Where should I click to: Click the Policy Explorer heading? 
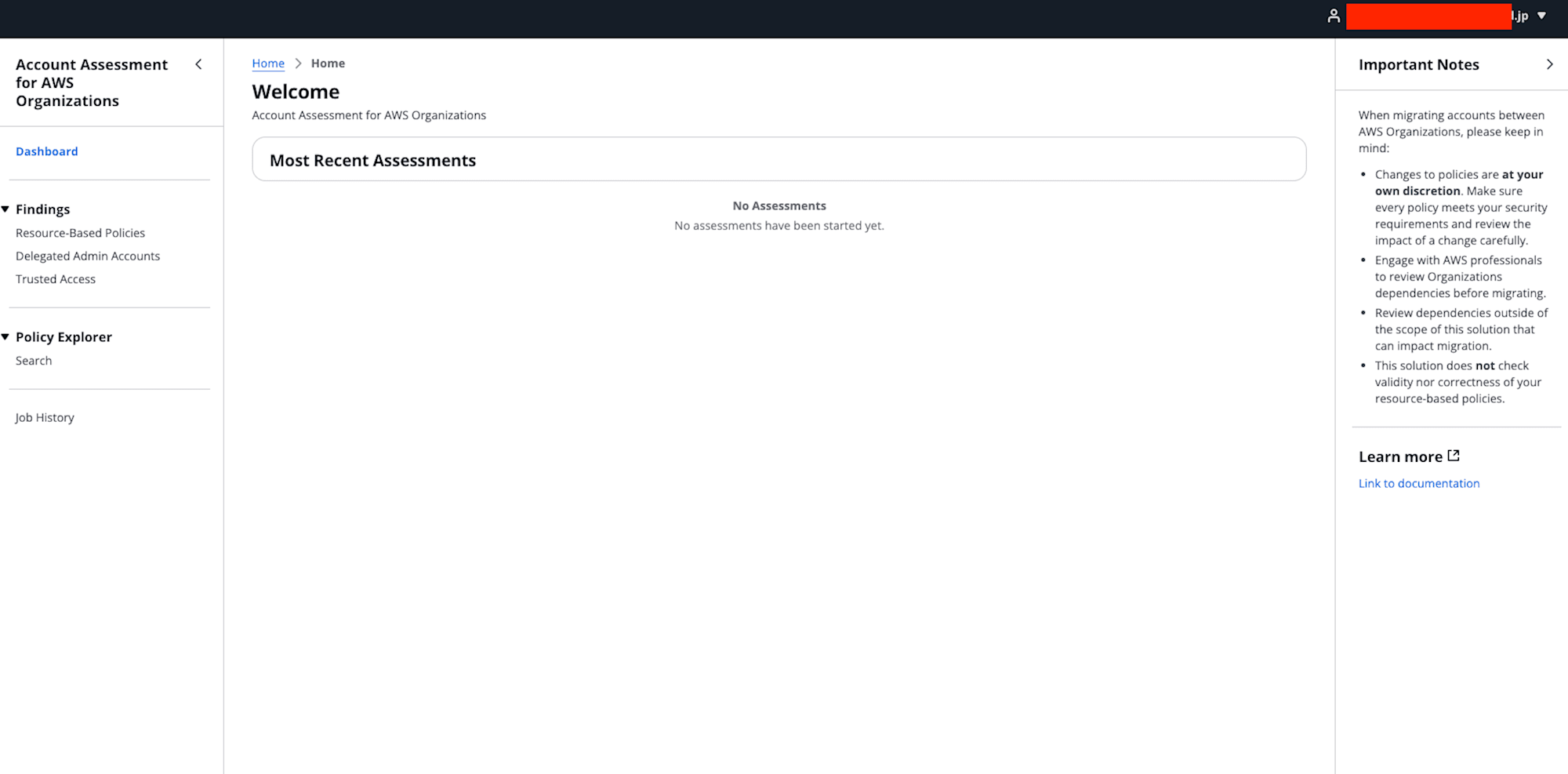click(64, 337)
